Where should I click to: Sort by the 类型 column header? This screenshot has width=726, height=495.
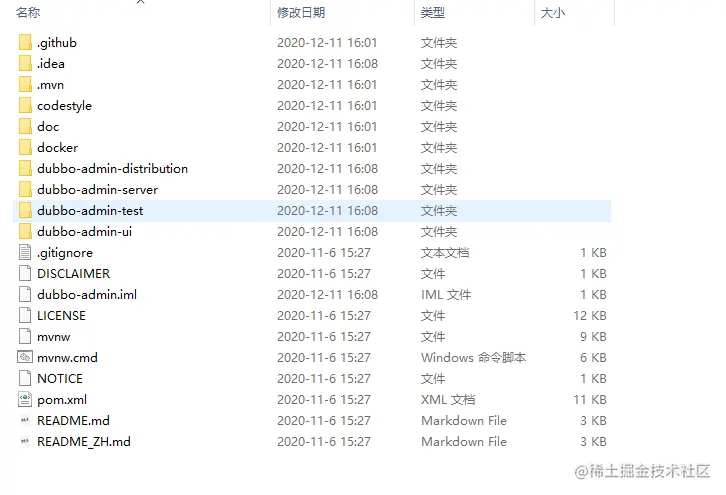433,13
